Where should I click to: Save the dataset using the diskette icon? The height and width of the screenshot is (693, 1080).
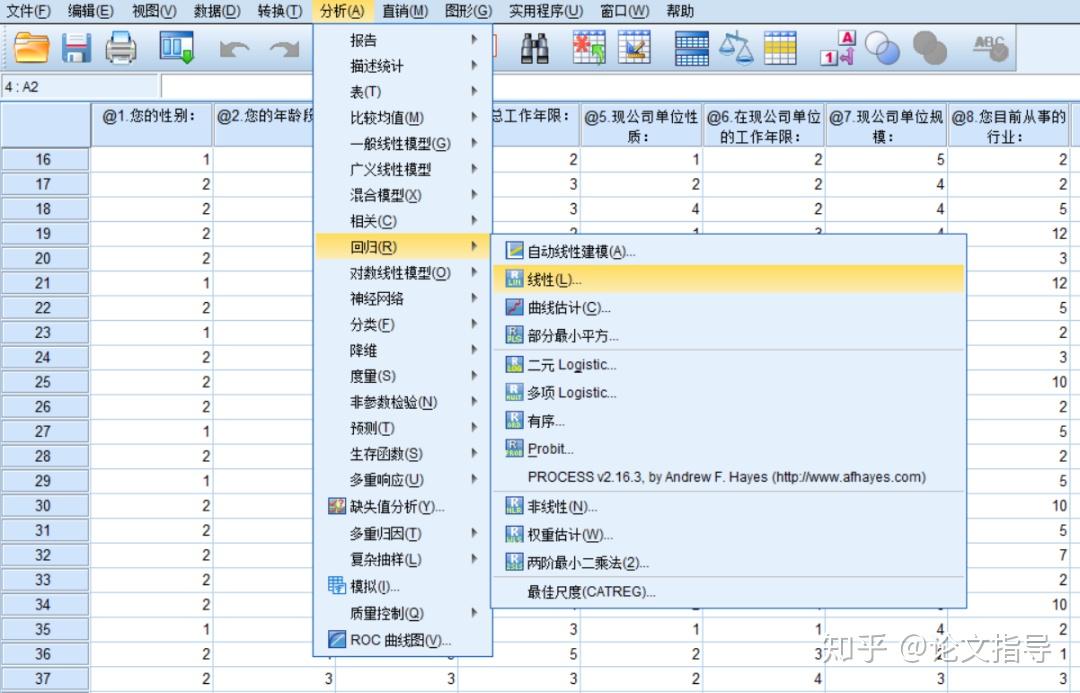[x=77, y=46]
